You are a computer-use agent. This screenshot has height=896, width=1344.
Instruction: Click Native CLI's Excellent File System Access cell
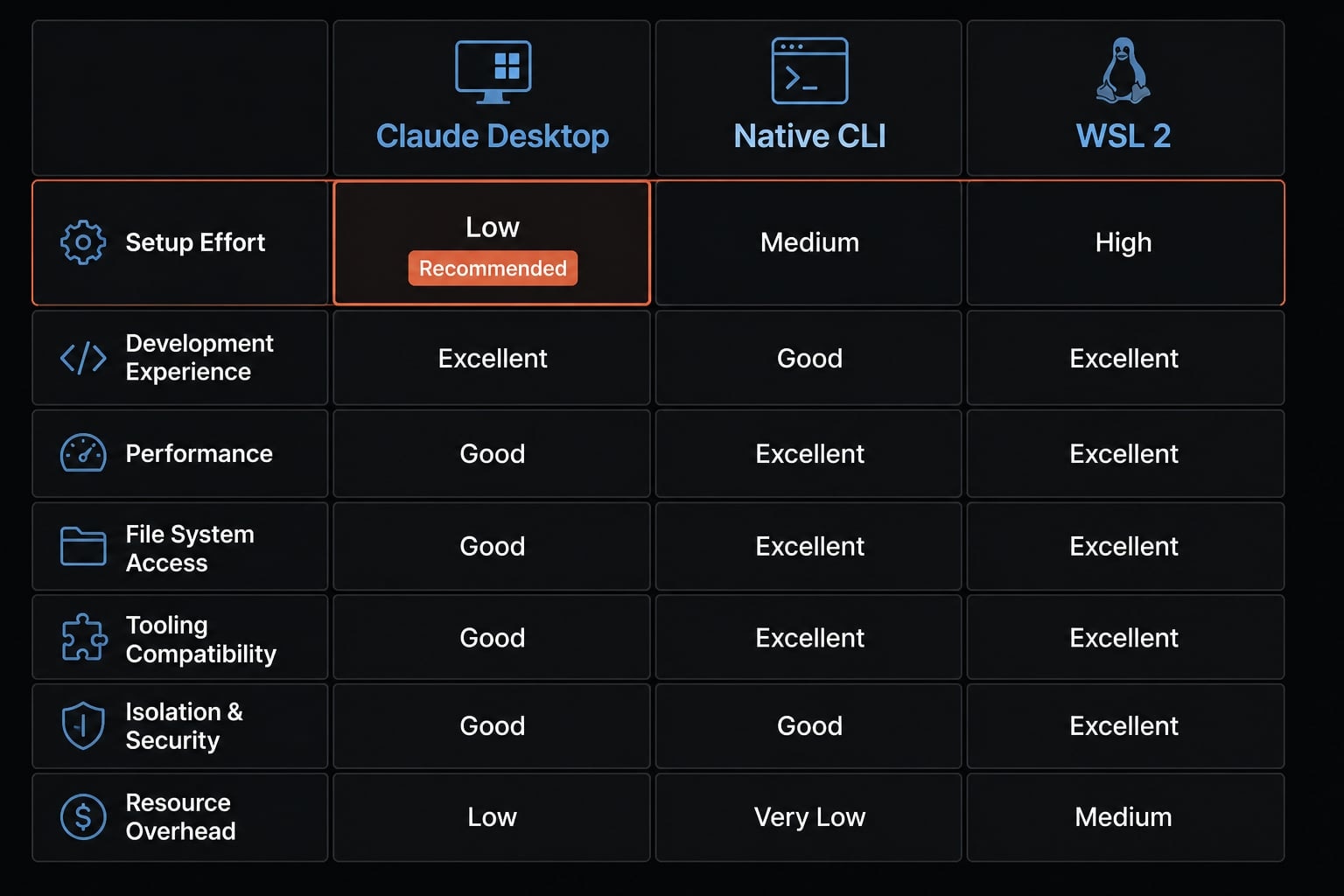(x=809, y=546)
